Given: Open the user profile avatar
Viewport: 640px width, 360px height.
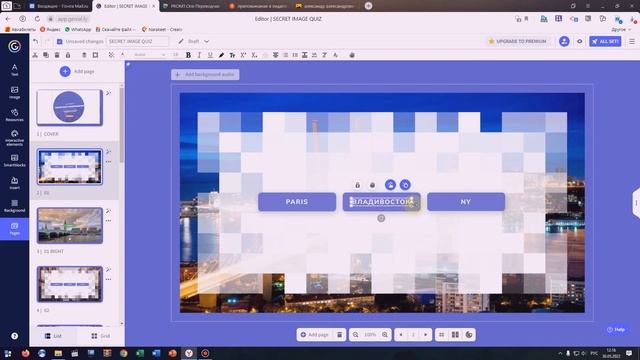Looking at the screenshot, I should click(x=564, y=41).
